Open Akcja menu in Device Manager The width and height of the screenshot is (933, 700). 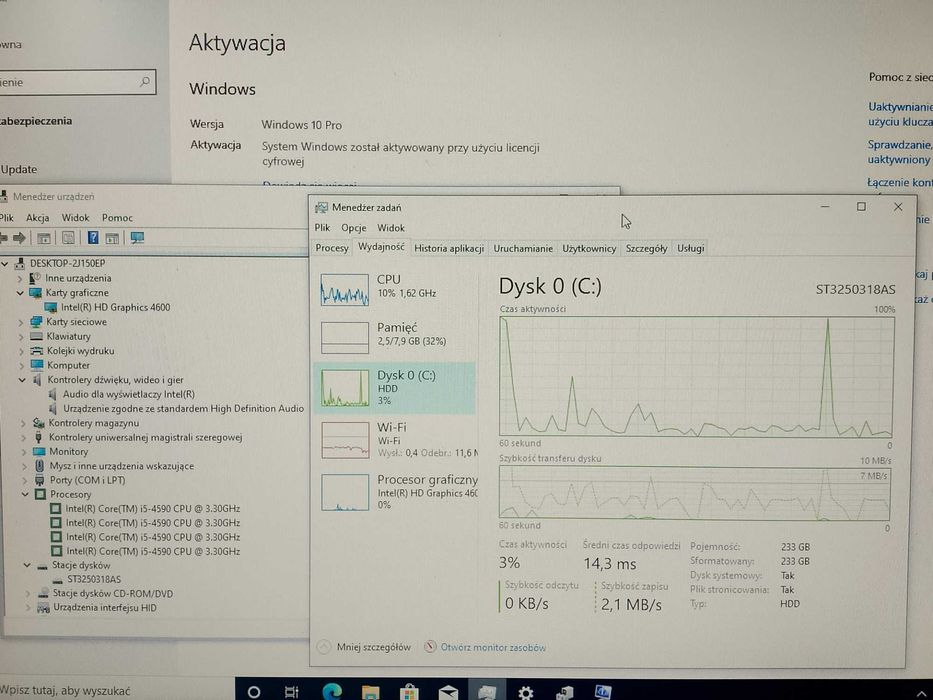click(37, 218)
